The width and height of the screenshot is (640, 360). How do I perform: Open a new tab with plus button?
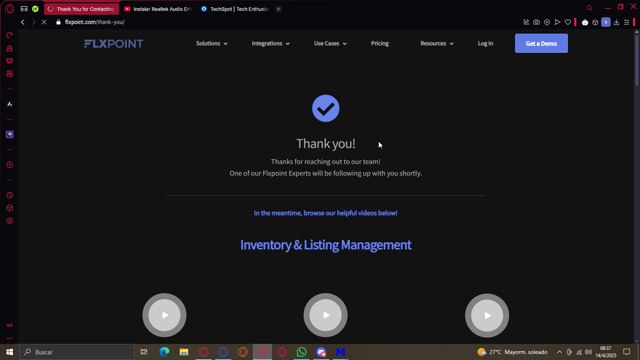(278, 9)
